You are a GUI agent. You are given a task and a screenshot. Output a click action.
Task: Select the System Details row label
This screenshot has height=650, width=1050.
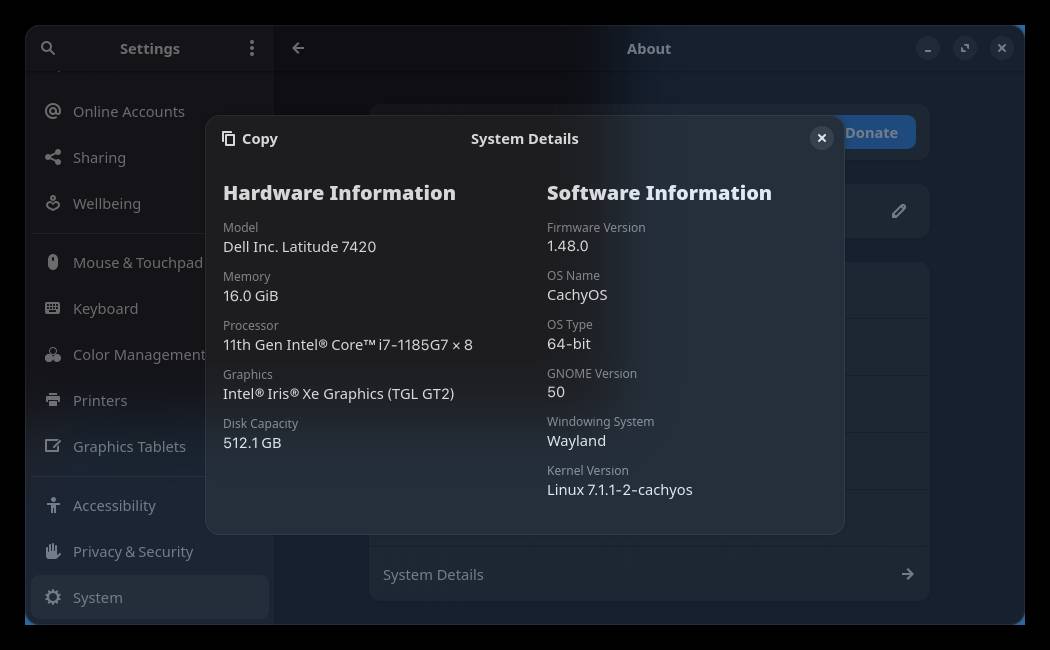[x=433, y=575]
